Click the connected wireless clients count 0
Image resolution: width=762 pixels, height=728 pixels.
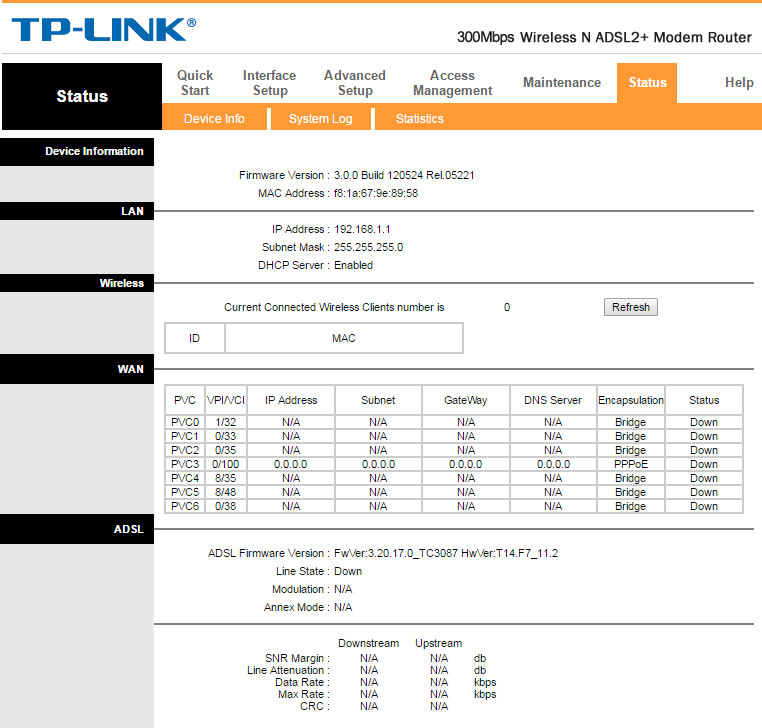(507, 307)
